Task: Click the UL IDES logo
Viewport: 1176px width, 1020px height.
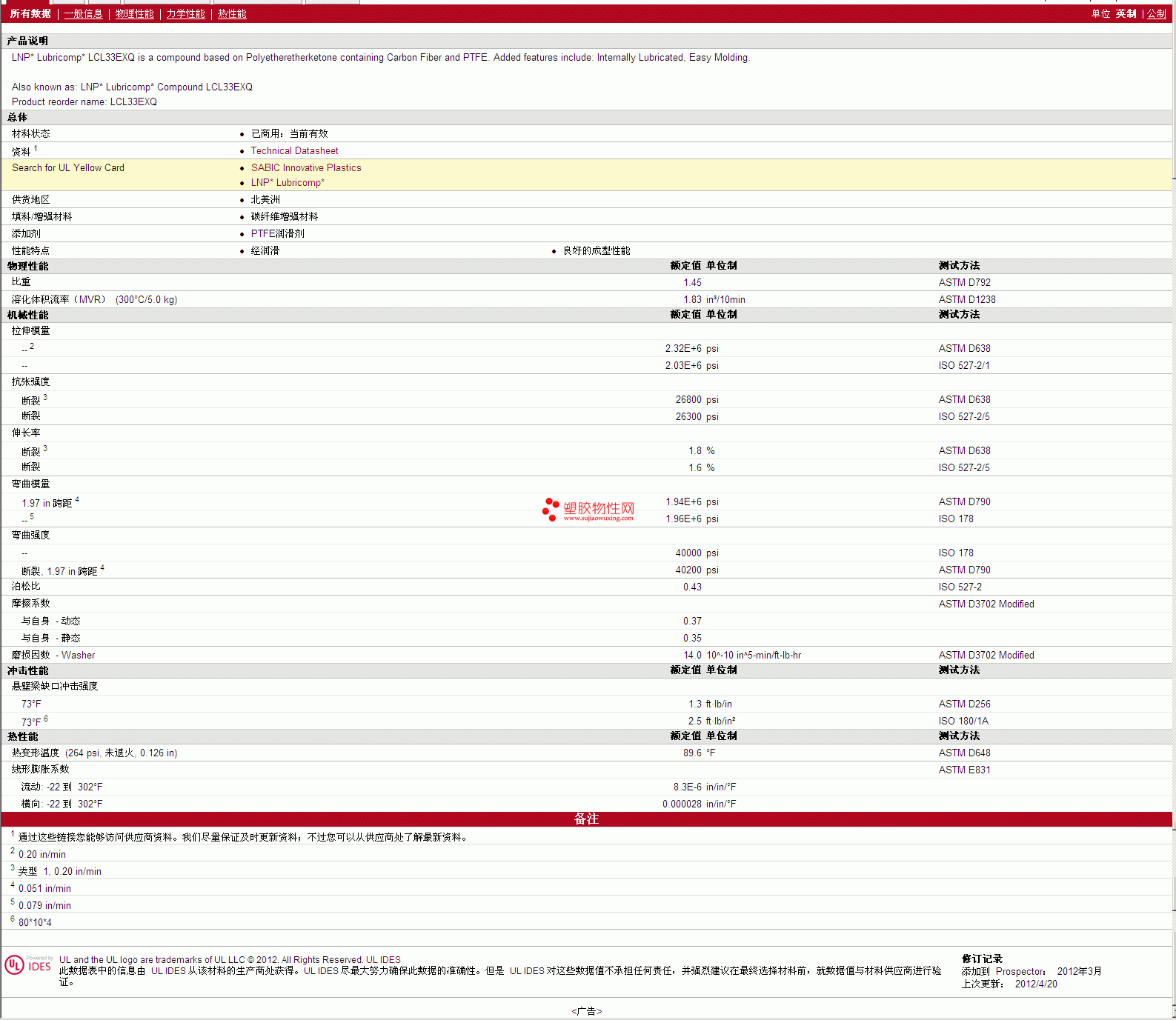Action: (29, 964)
